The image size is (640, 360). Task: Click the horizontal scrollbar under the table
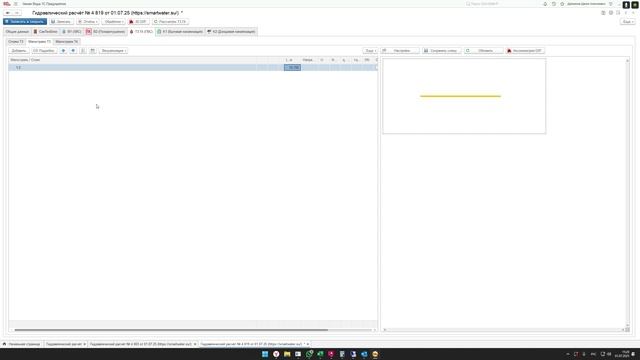171,330
